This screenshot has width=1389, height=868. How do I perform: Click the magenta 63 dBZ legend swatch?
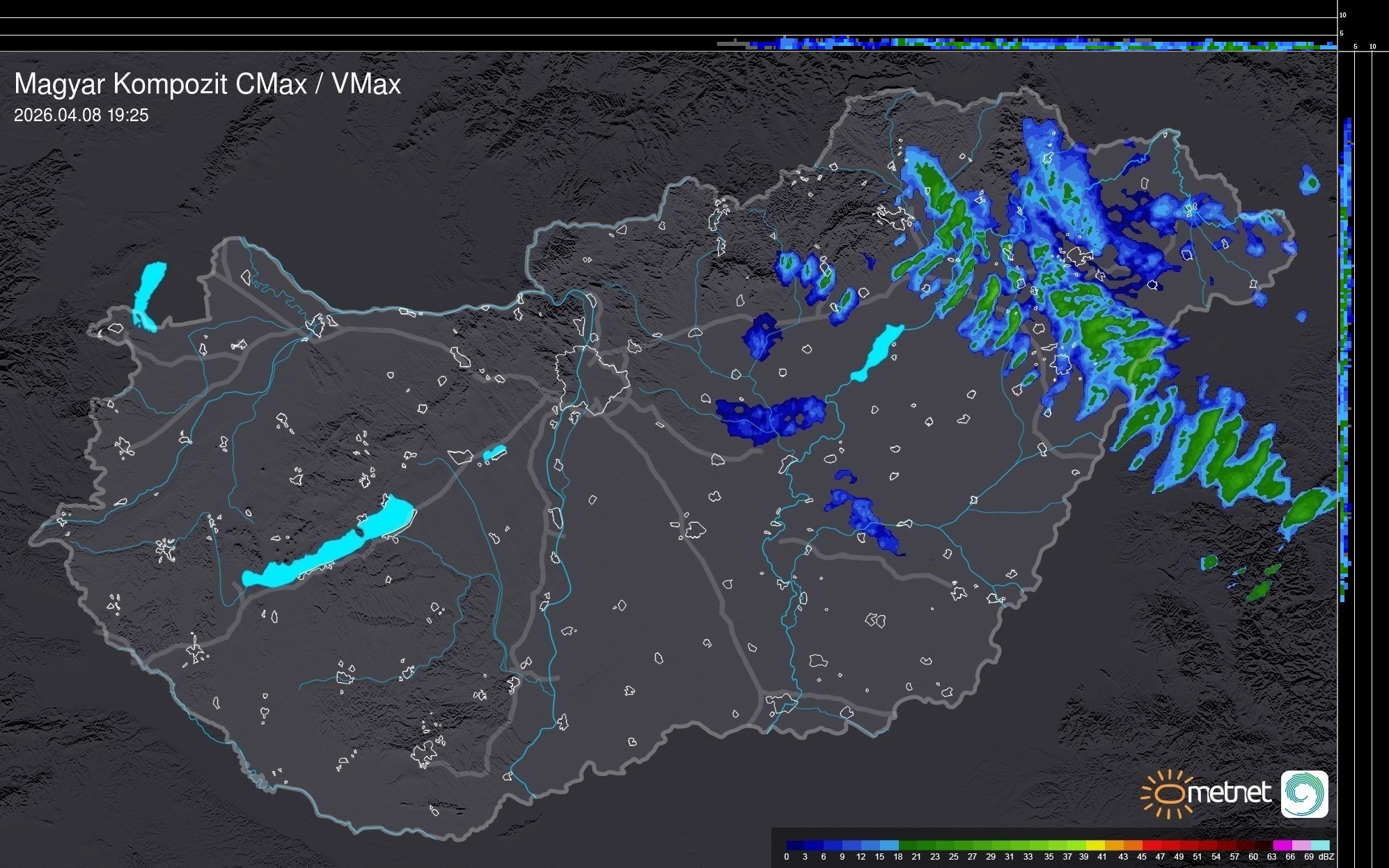[1282, 846]
